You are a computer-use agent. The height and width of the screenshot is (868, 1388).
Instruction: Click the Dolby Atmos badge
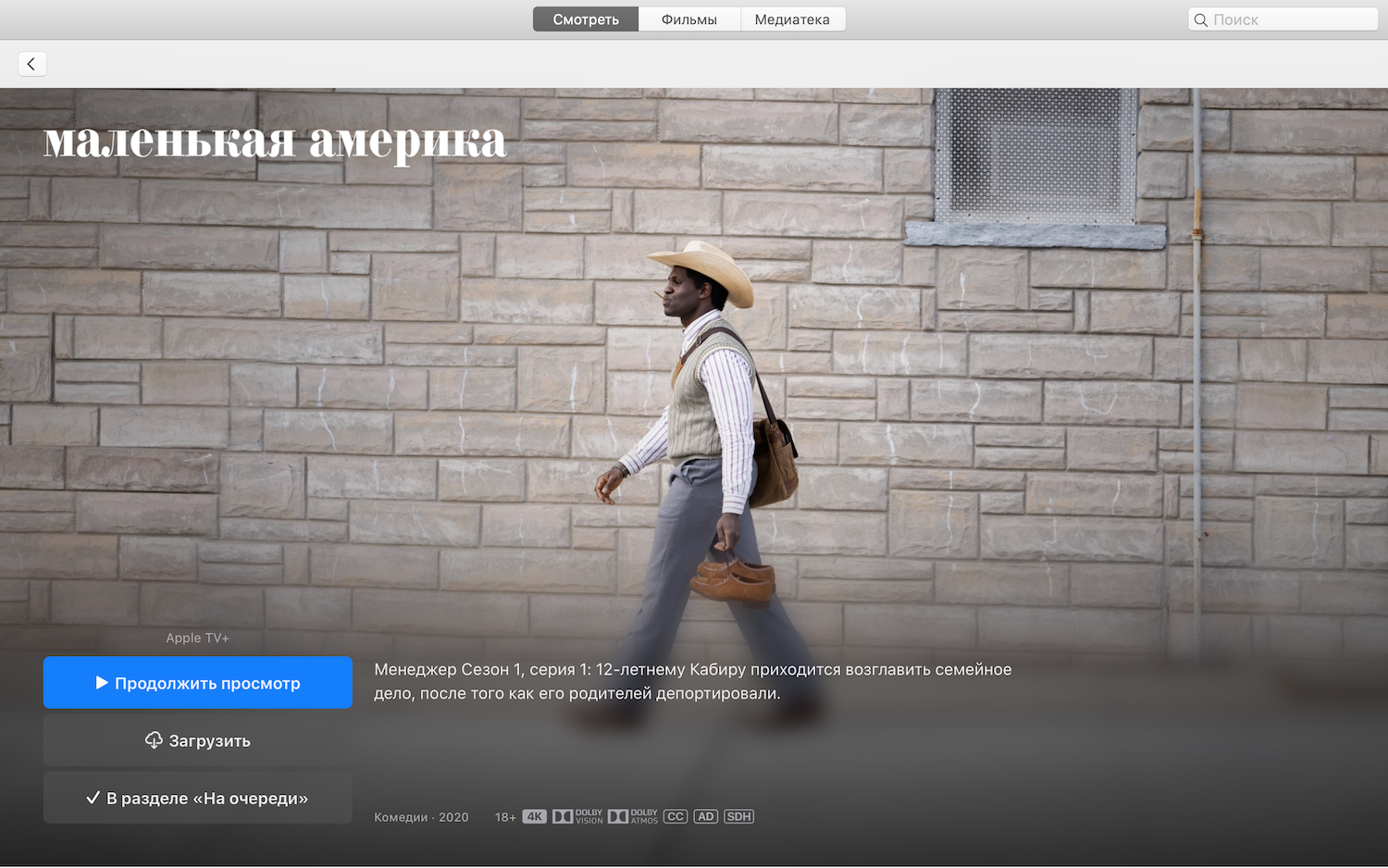tap(633, 816)
